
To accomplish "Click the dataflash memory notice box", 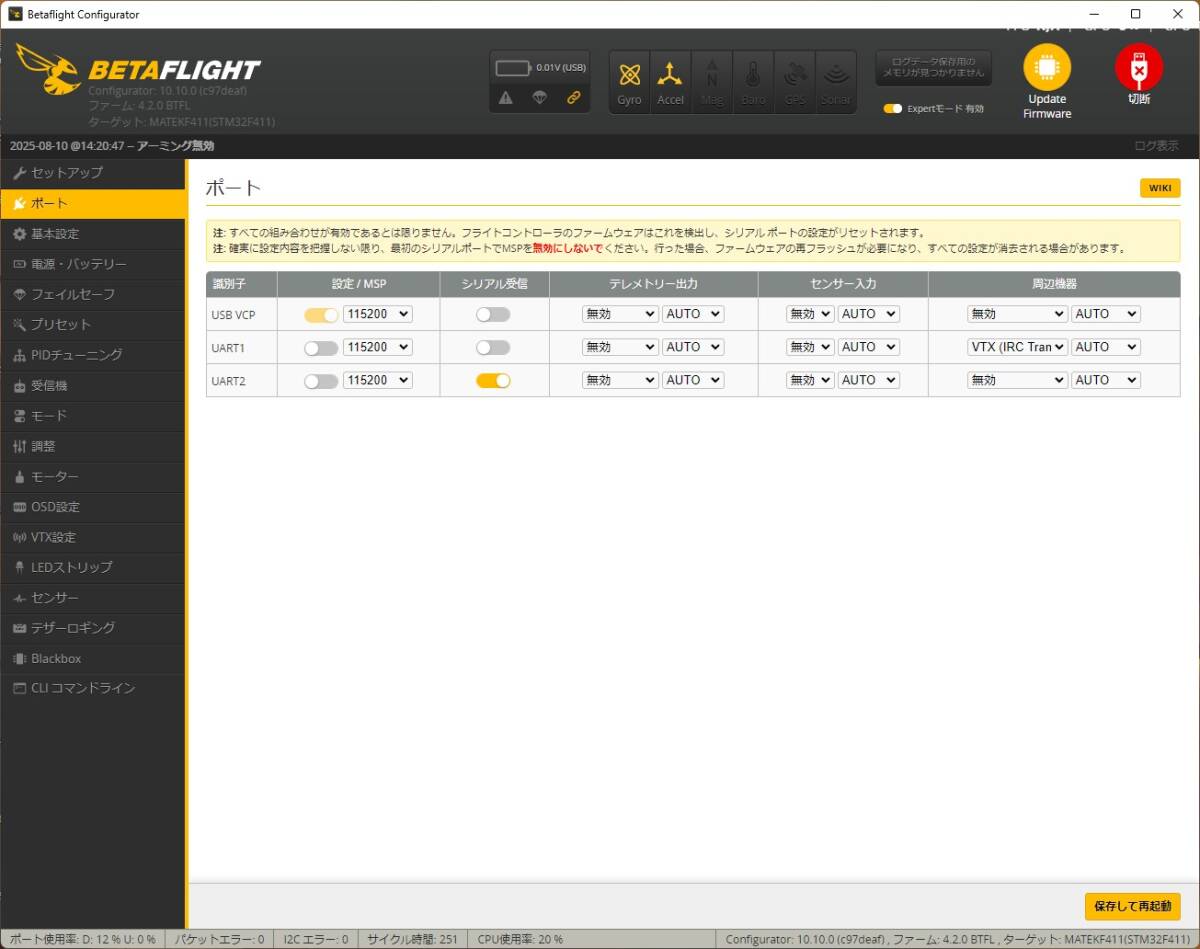I will click(934, 67).
